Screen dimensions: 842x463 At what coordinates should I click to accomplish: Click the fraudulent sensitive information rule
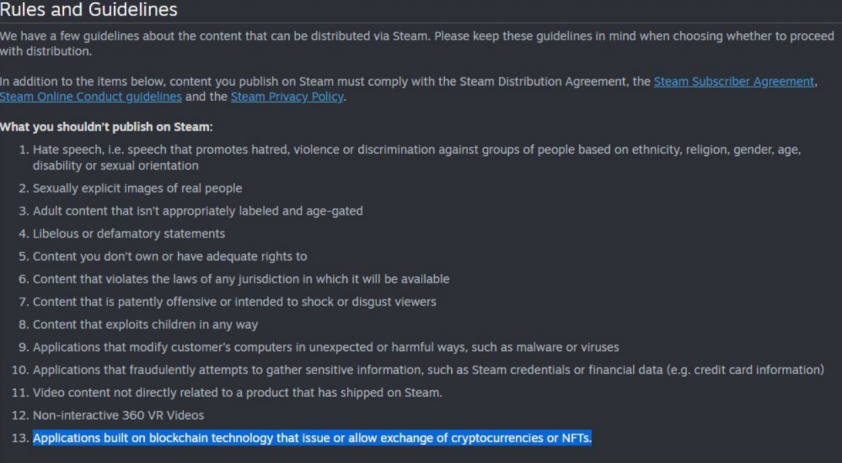pyautogui.click(x=429, y=370)
